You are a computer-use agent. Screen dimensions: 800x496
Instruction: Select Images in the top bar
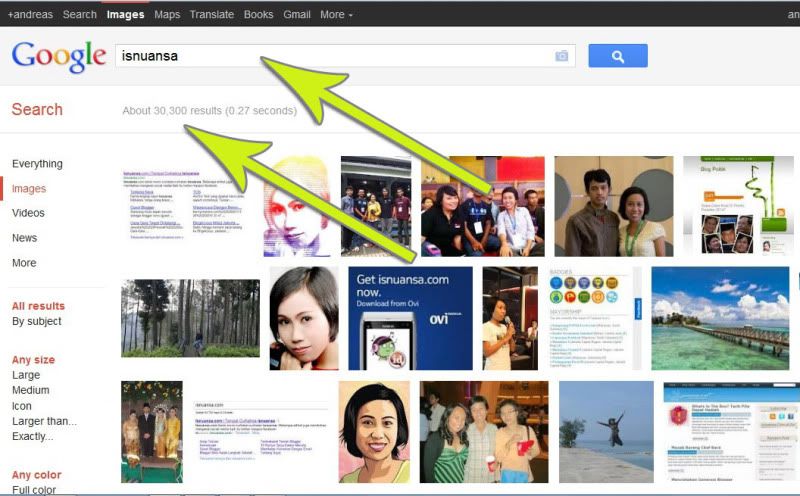[126, 14]
